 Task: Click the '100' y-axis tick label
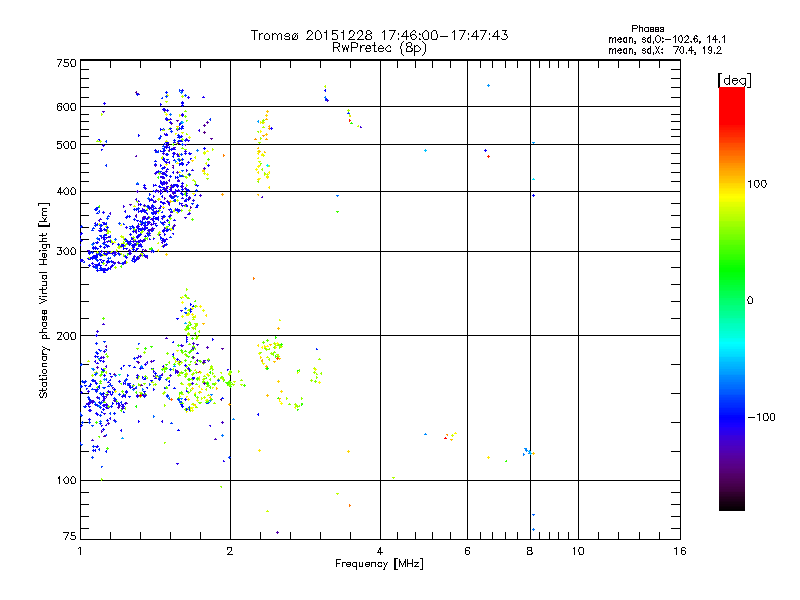click(x=66, y=481)
